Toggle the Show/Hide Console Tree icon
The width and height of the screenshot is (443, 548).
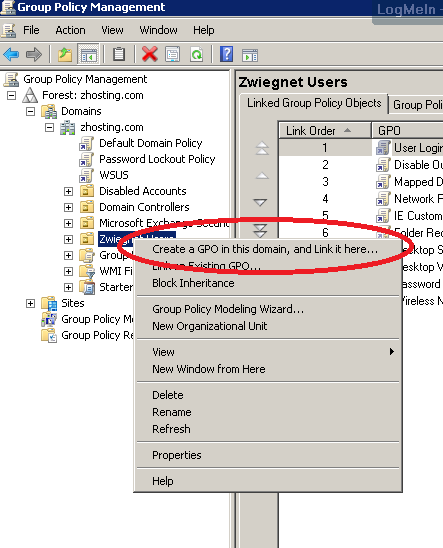click(88, 55)
